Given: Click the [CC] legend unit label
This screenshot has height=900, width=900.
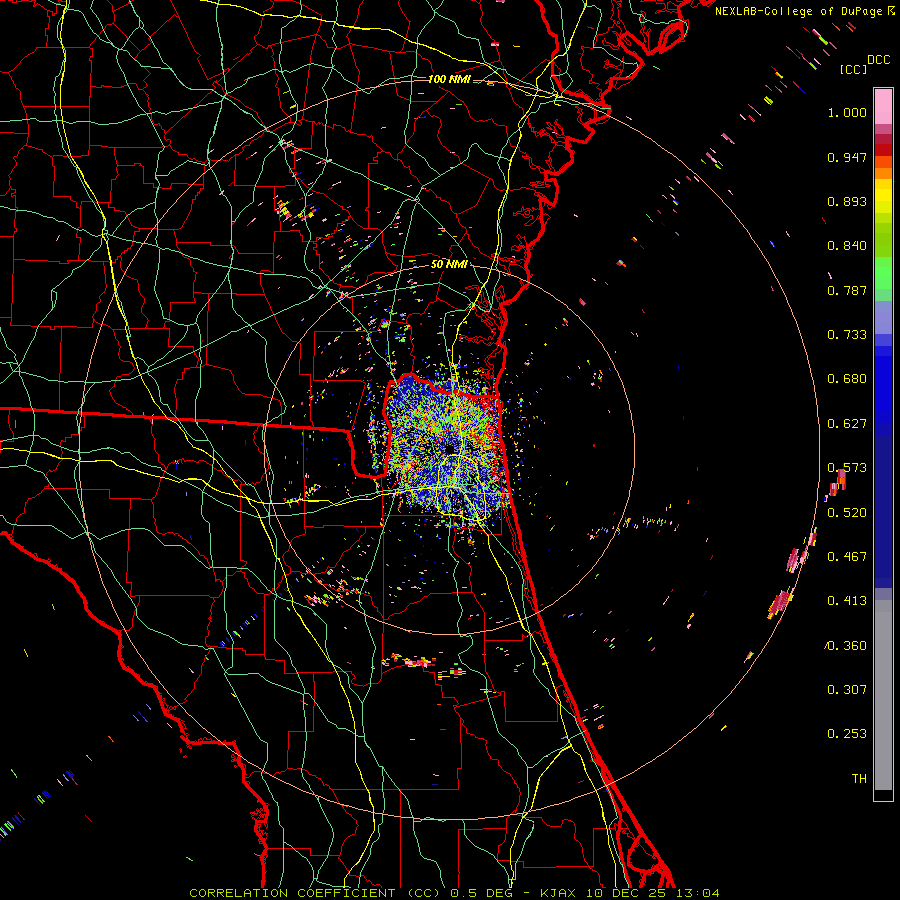Looking at the screenshot, I should 853,69.
